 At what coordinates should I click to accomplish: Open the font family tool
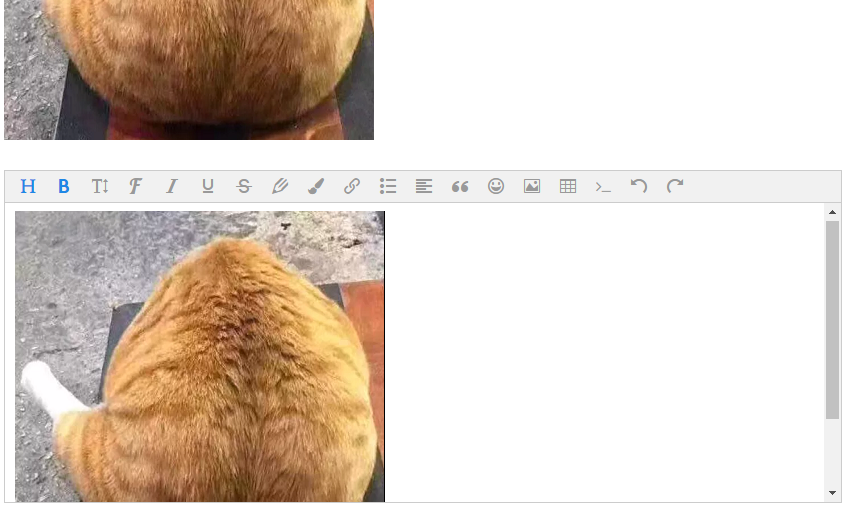pyautogui.click(x=136, y=186)
